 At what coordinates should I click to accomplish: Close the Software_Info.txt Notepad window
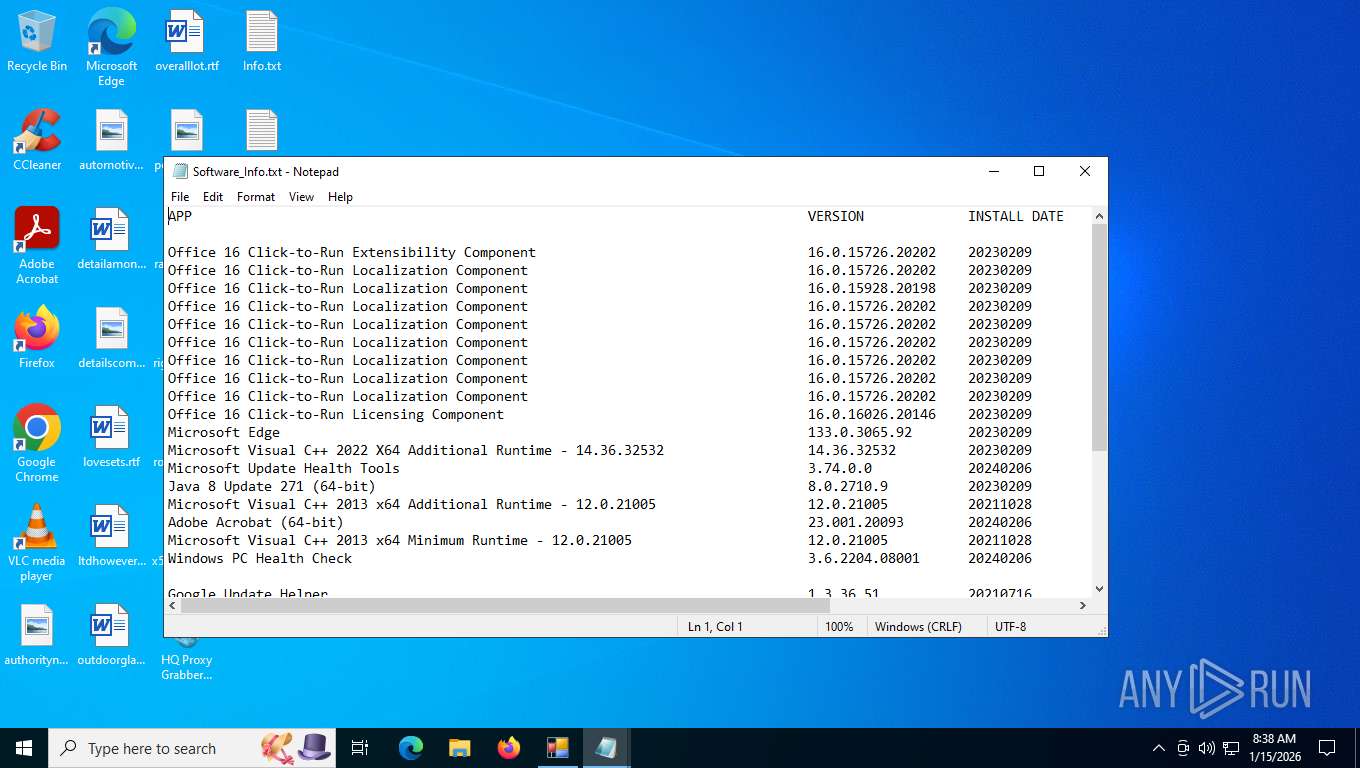click(x=1085, y=171)
